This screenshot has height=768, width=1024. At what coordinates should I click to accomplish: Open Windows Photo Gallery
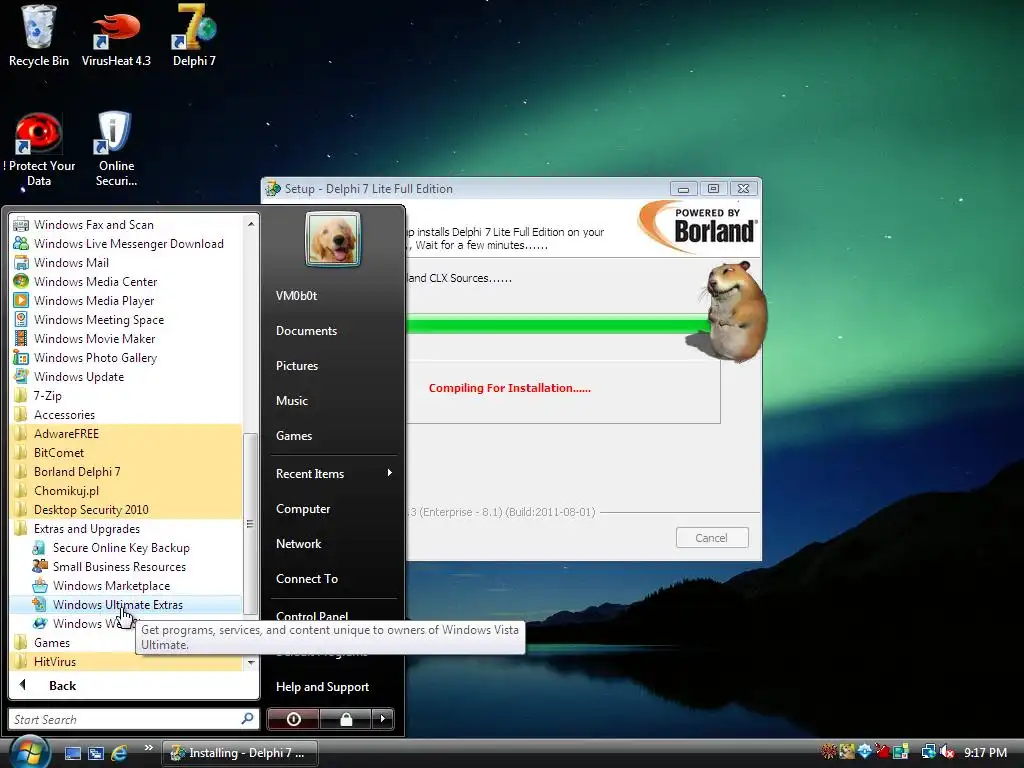[x=126, y=357]
